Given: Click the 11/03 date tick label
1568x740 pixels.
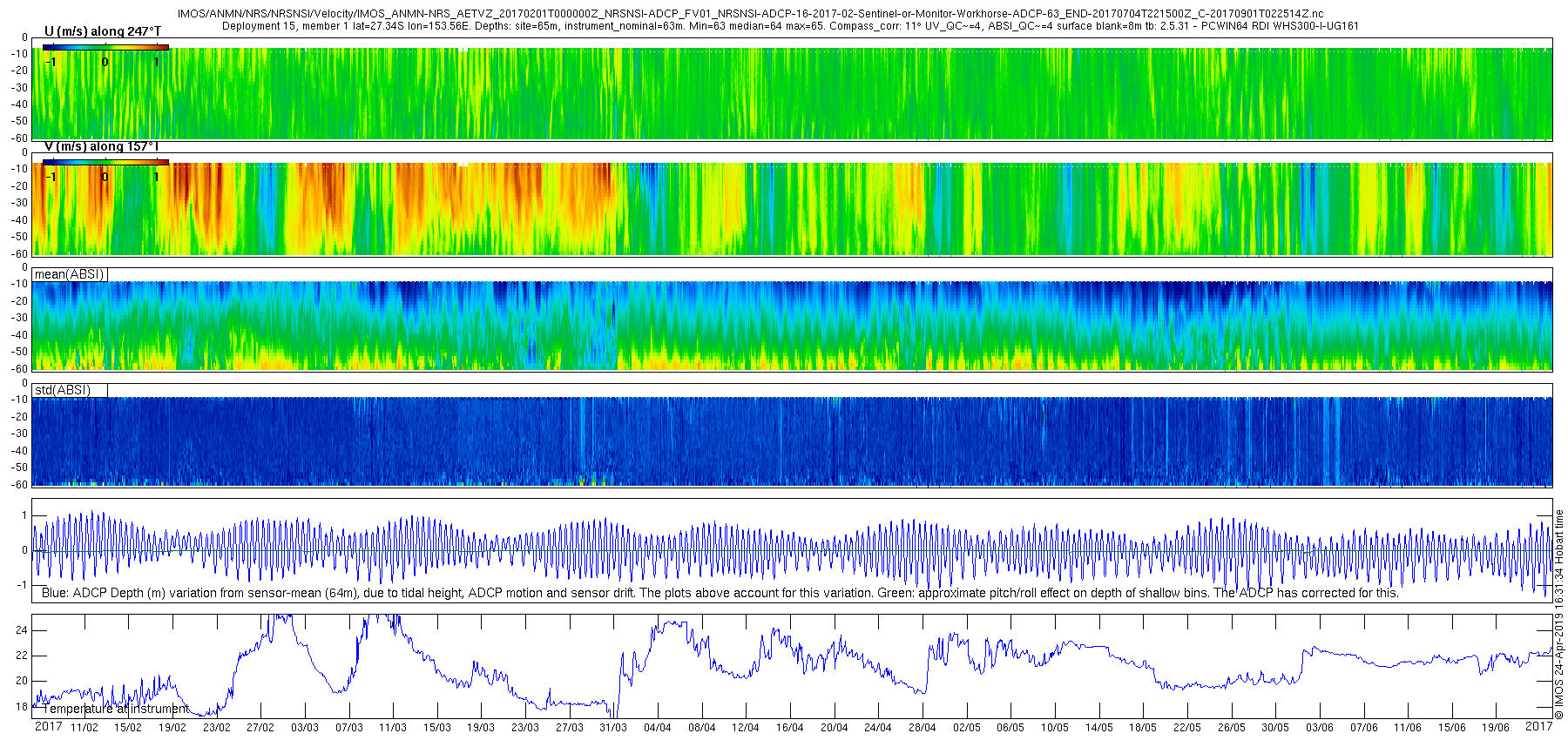Looking at the screenshot, I should click(393, 728).
